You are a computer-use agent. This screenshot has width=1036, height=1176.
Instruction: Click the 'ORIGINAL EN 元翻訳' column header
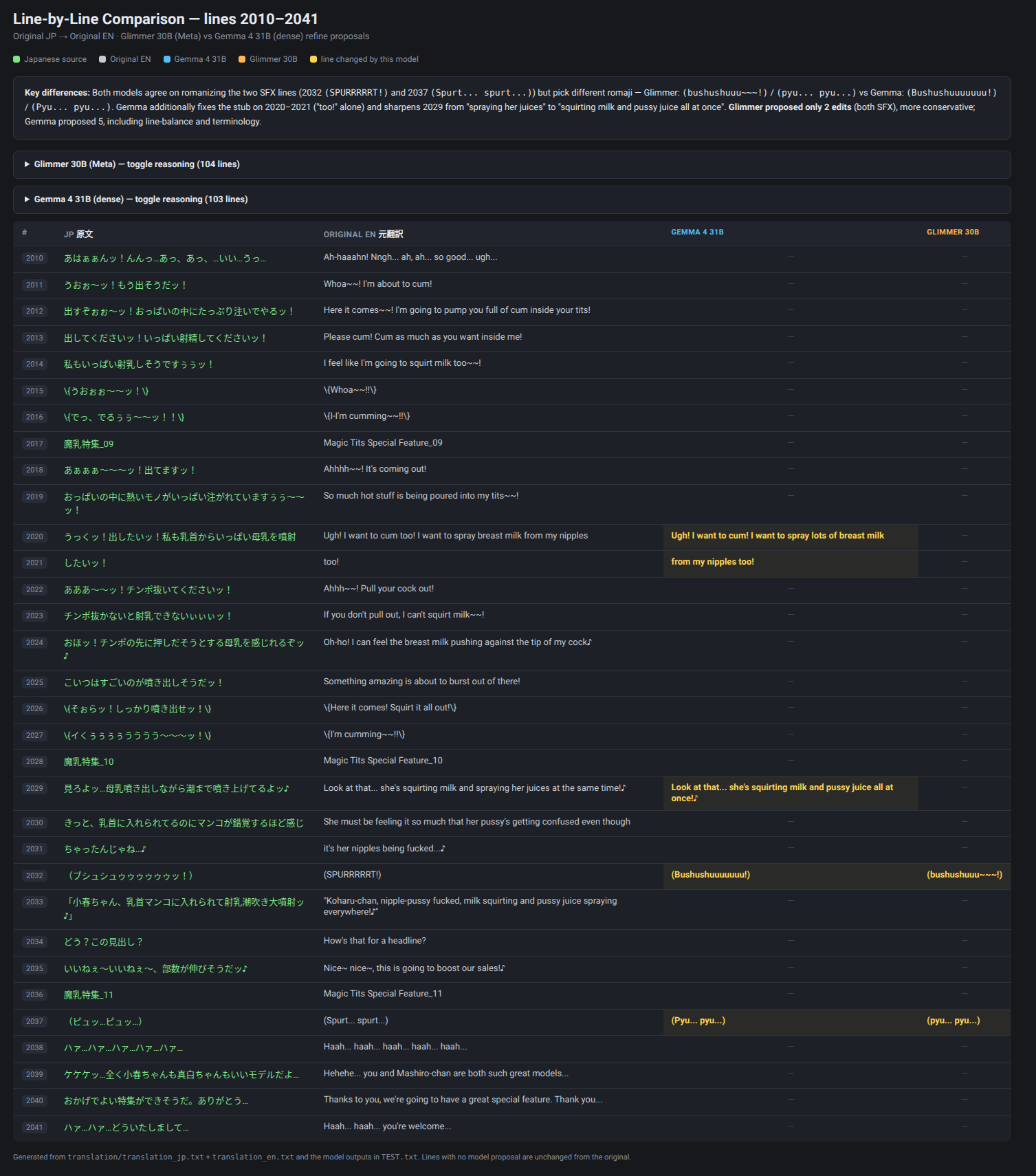[x=364, y=234]
